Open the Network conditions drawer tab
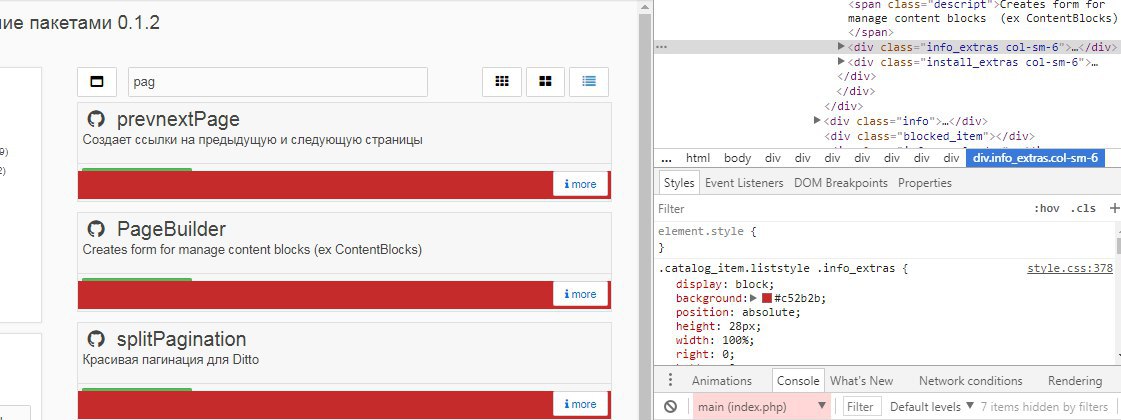 pos(970,381)
